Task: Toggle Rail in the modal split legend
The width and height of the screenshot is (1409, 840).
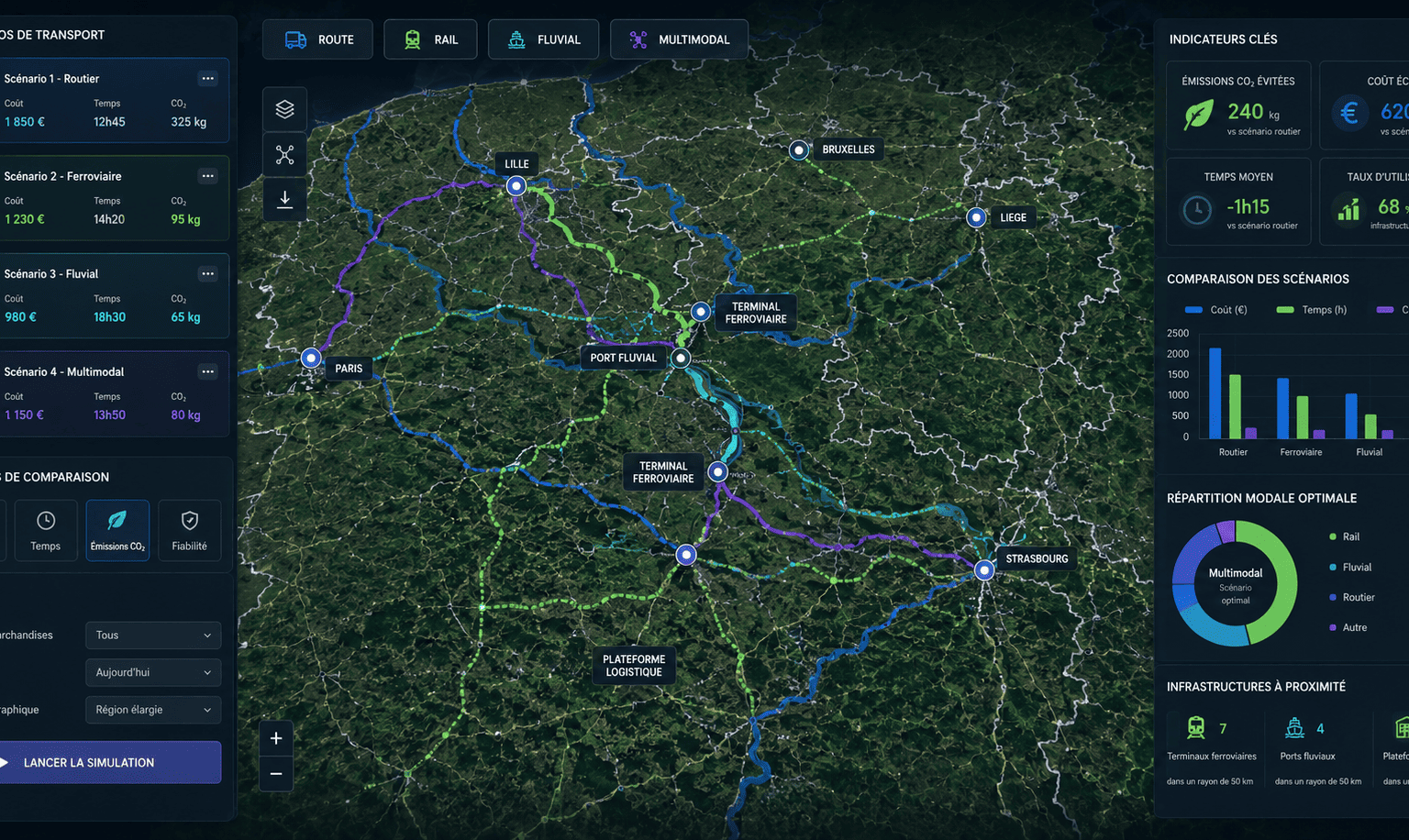Action: (1345, 536)
